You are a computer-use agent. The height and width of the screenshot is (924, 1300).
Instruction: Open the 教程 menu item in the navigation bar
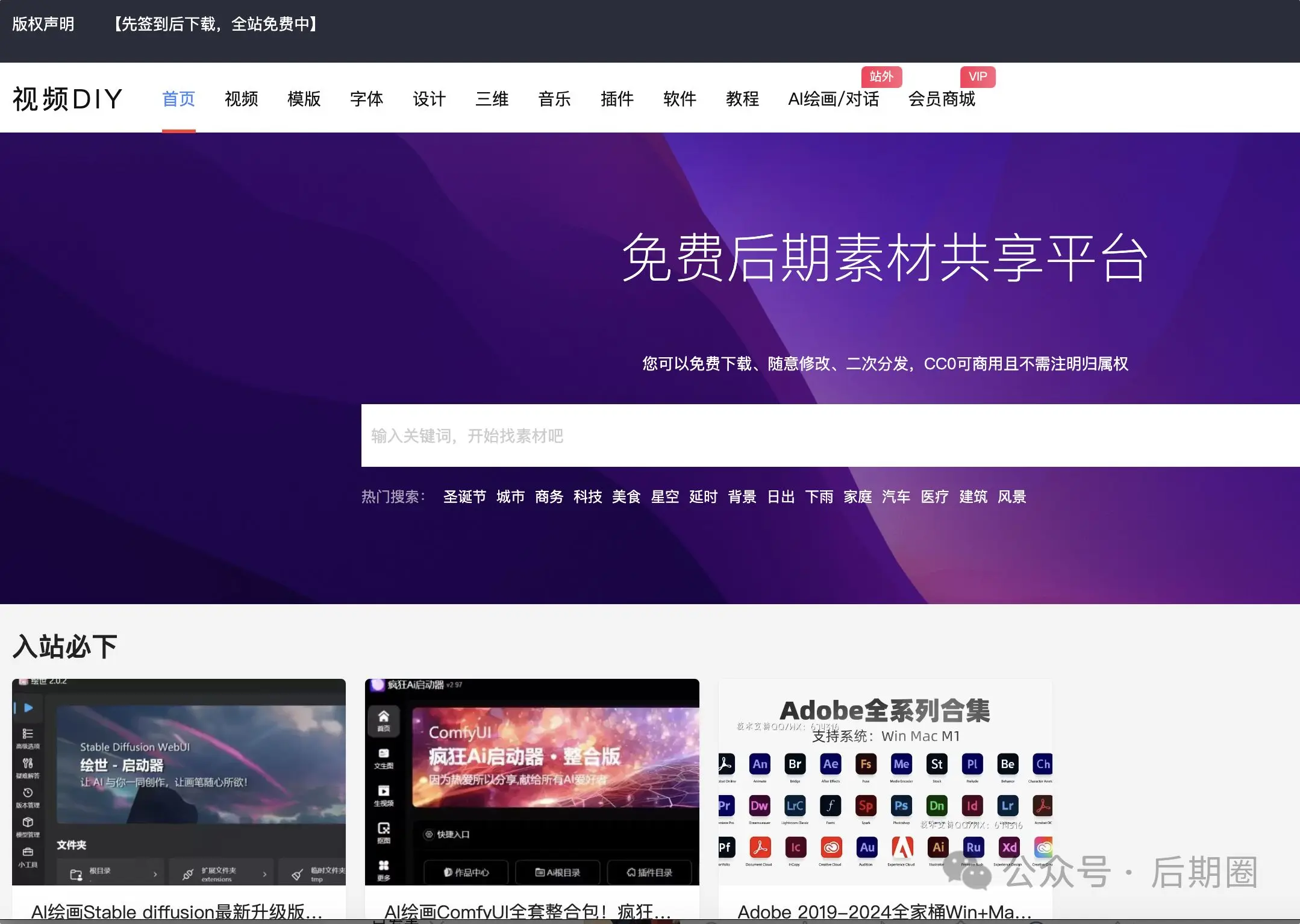(x=742, y=99)
